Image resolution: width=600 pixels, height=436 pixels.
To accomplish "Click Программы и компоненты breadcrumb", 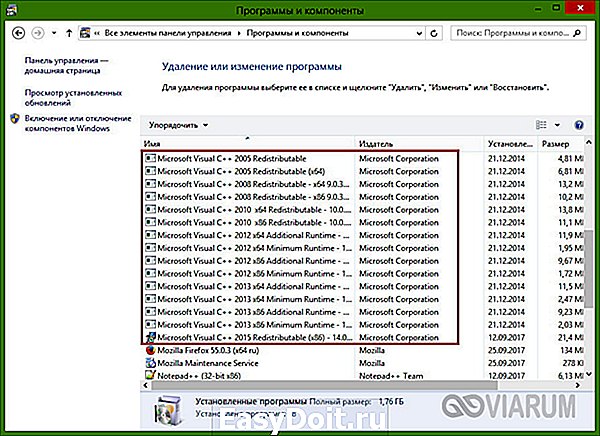I will click(297, 33).
